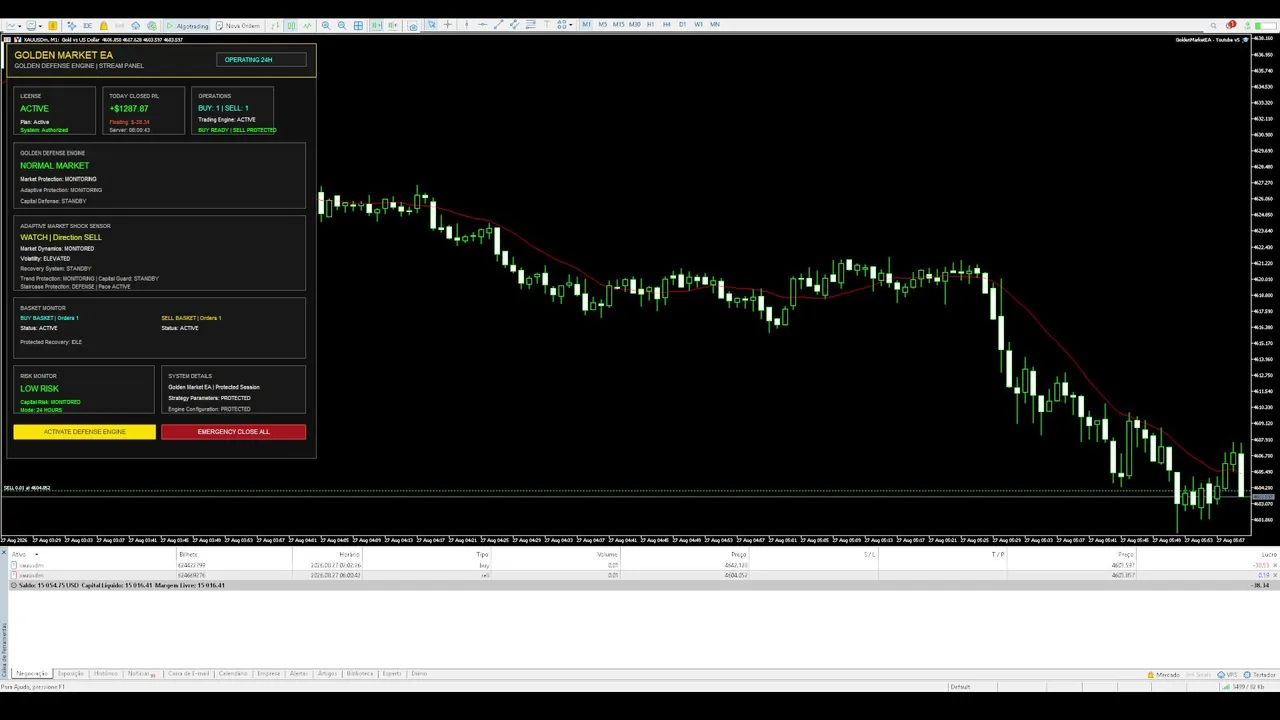Viewport: 1280px width, 720px height.
Task: Switch to H4 timeframe
Action: click(667, 25)
